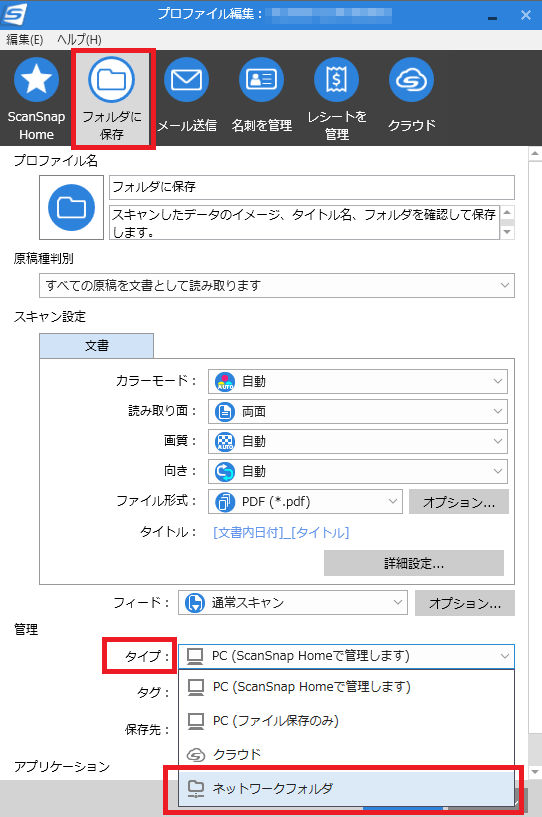Click the 向き auto rotation icon
This screenshot has height=817, width=542.
225,472
